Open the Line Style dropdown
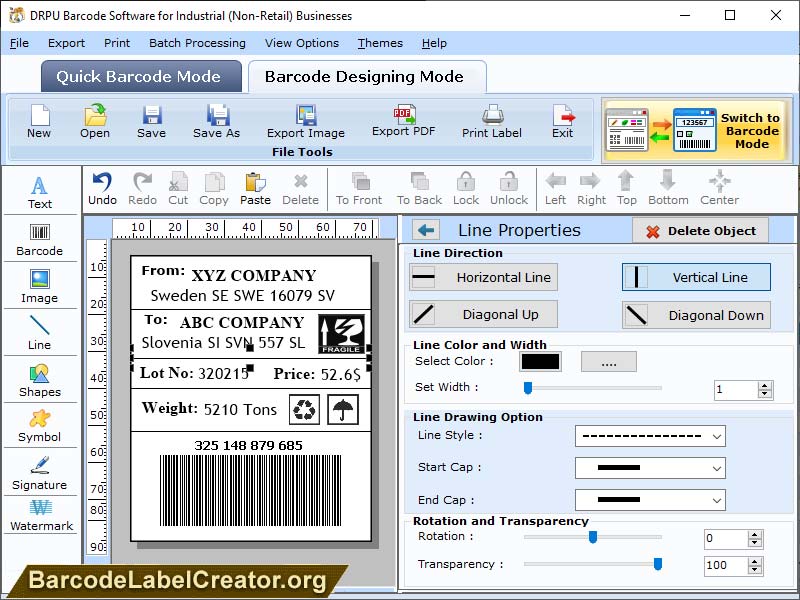 [650, 436]
